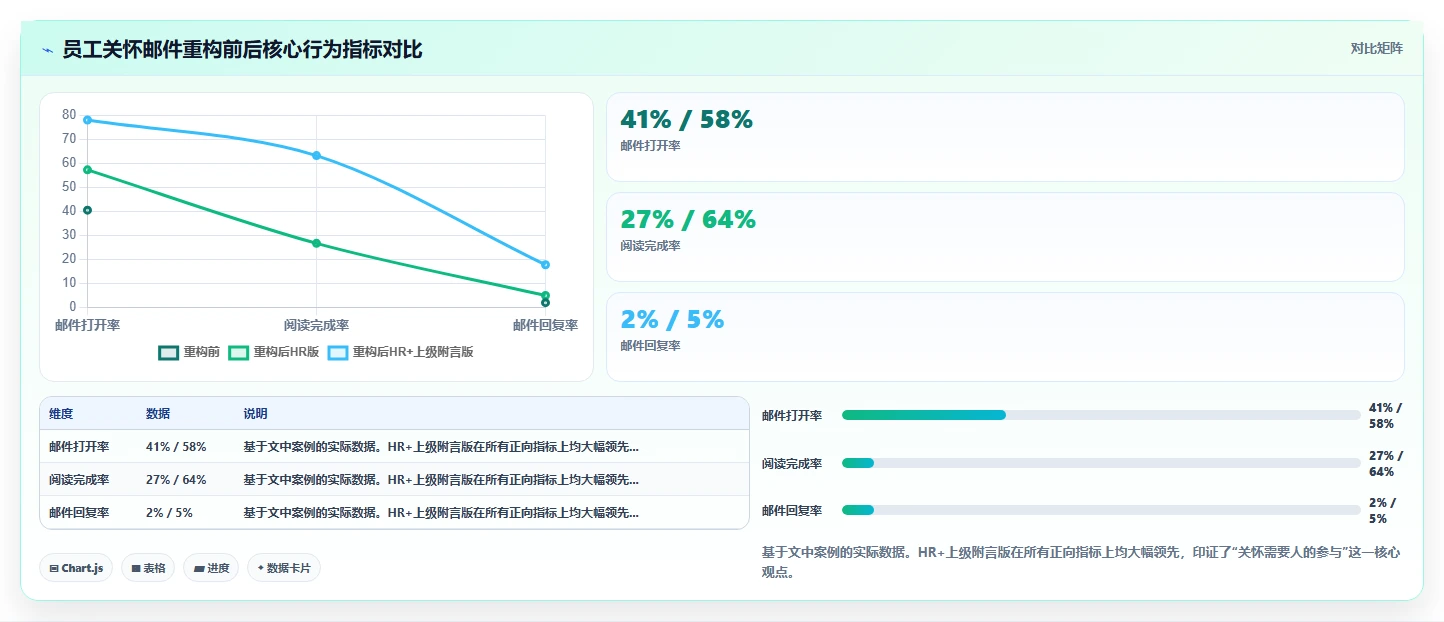
Task: Click the 说明 column header
Action: [255, 414]
